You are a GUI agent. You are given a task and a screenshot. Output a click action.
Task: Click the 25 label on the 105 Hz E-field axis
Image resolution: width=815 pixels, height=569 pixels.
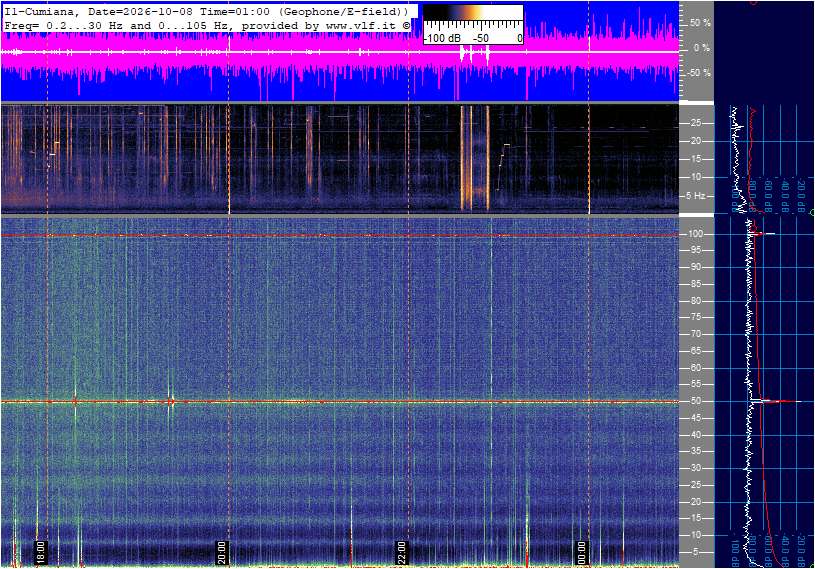click(x=695, y=485)
